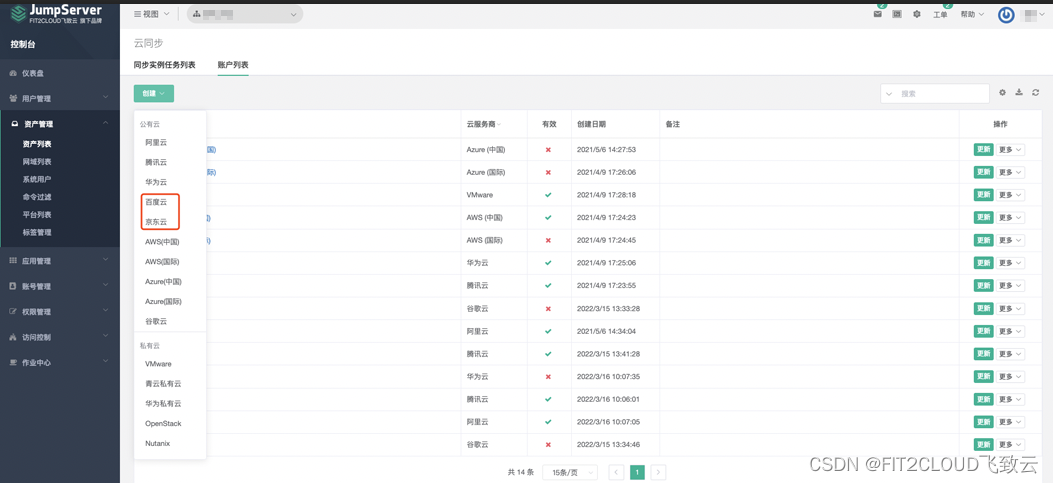Collapse the 资产管理 sidebar menu
The image size is (1053, 483).
coord(60,124)
